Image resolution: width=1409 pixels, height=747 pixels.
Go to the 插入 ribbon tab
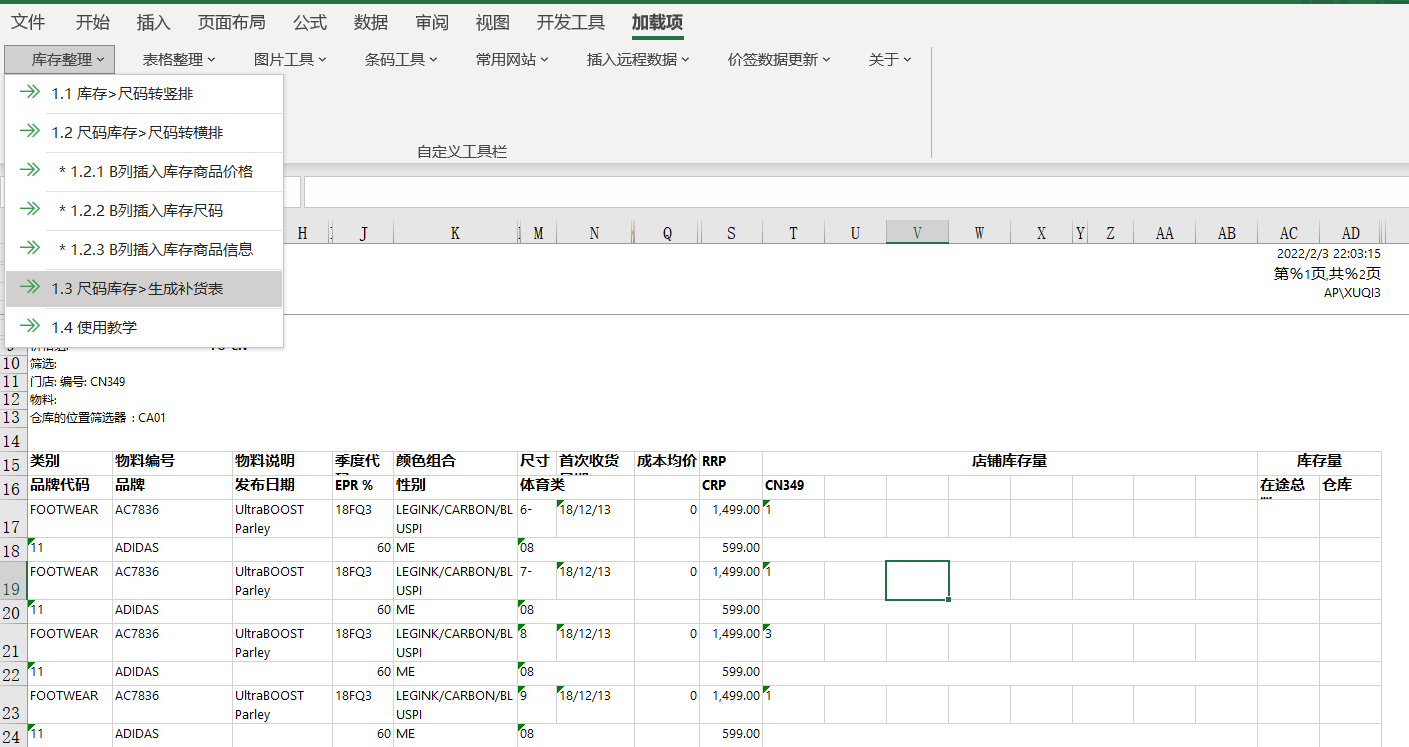(x=153, y=22)
